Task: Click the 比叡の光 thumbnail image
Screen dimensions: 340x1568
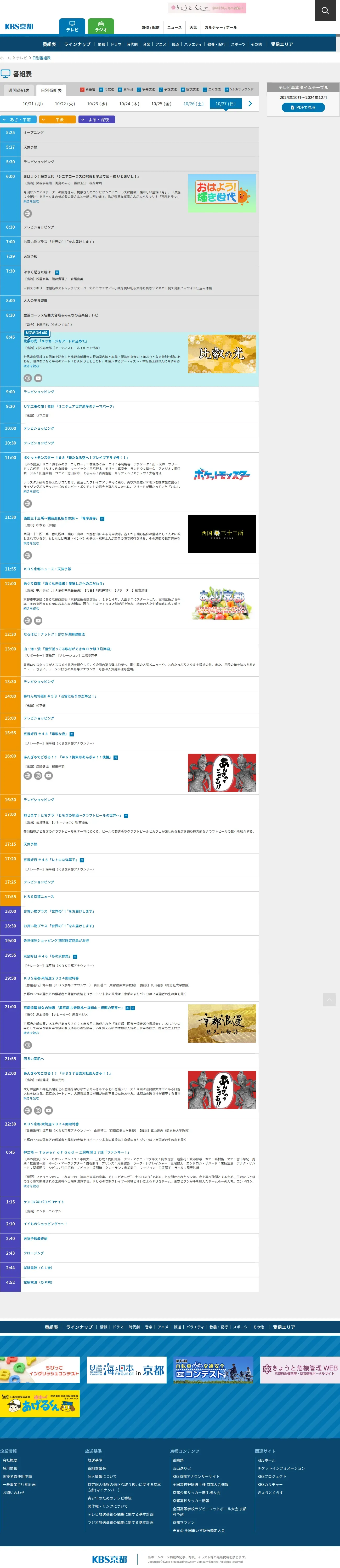Action: click(x=222, y=354)
